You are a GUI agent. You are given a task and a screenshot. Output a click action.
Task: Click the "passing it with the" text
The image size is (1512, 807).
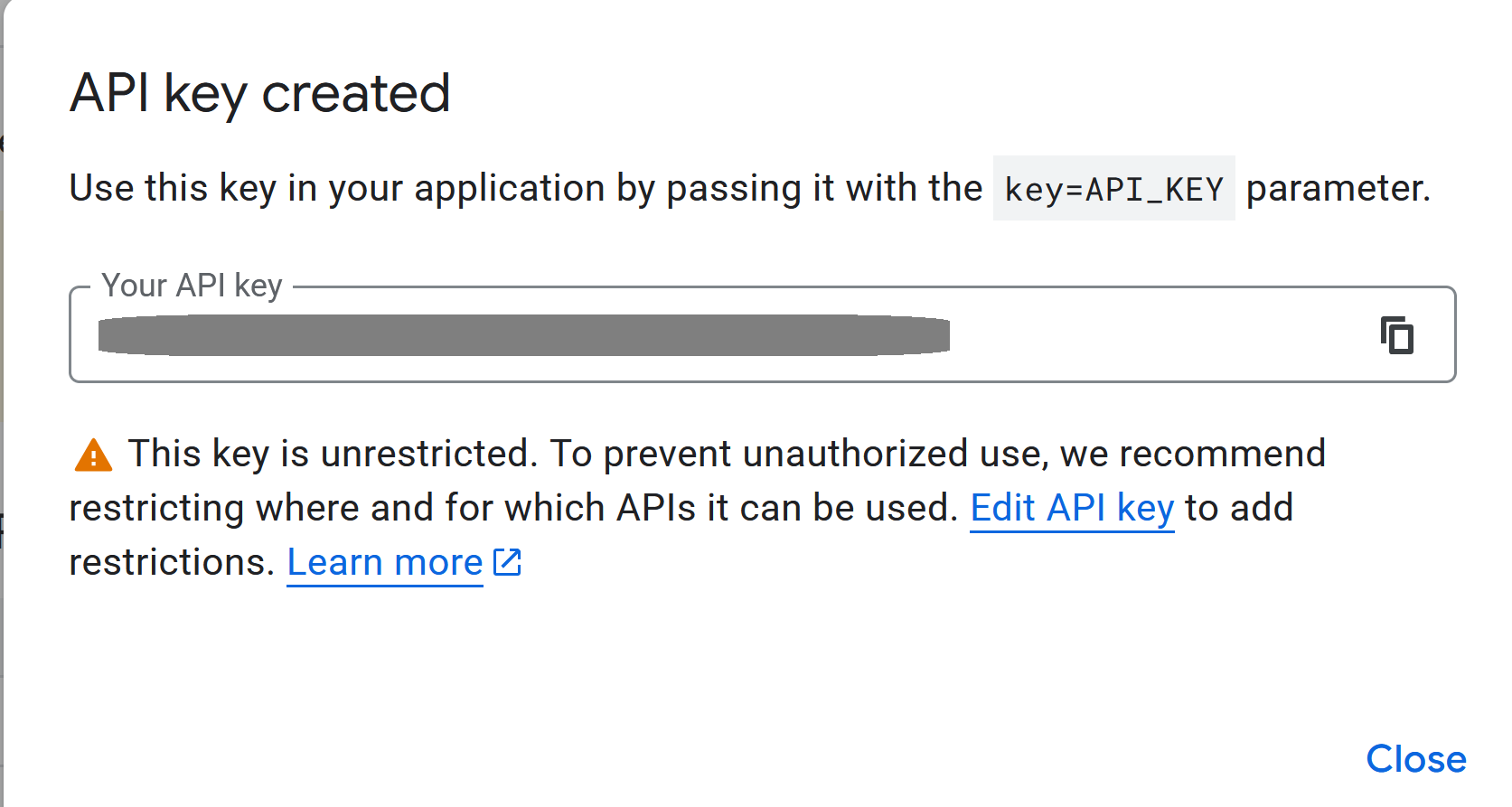point(824,189)
